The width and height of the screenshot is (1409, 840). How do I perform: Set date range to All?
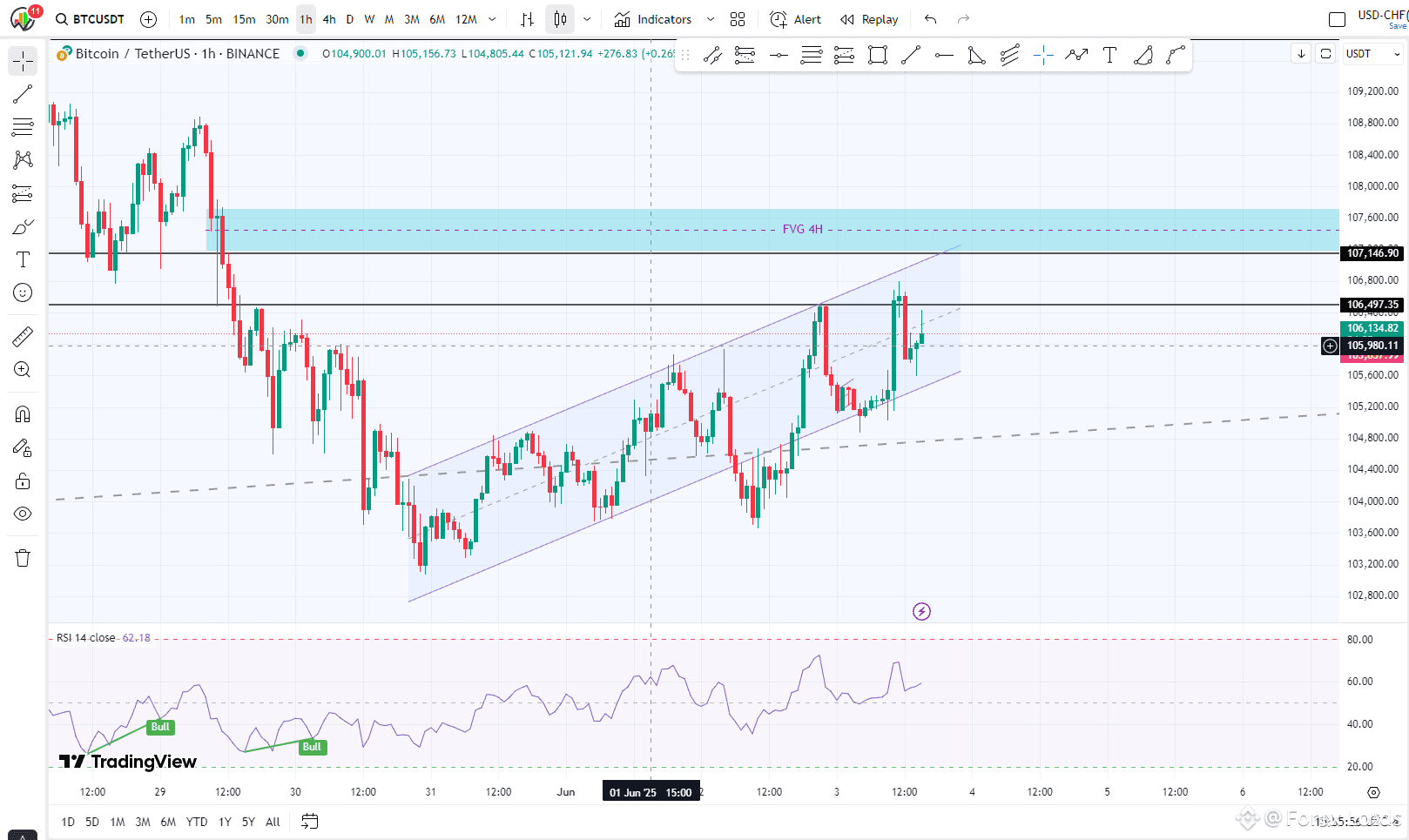[273, 822]
